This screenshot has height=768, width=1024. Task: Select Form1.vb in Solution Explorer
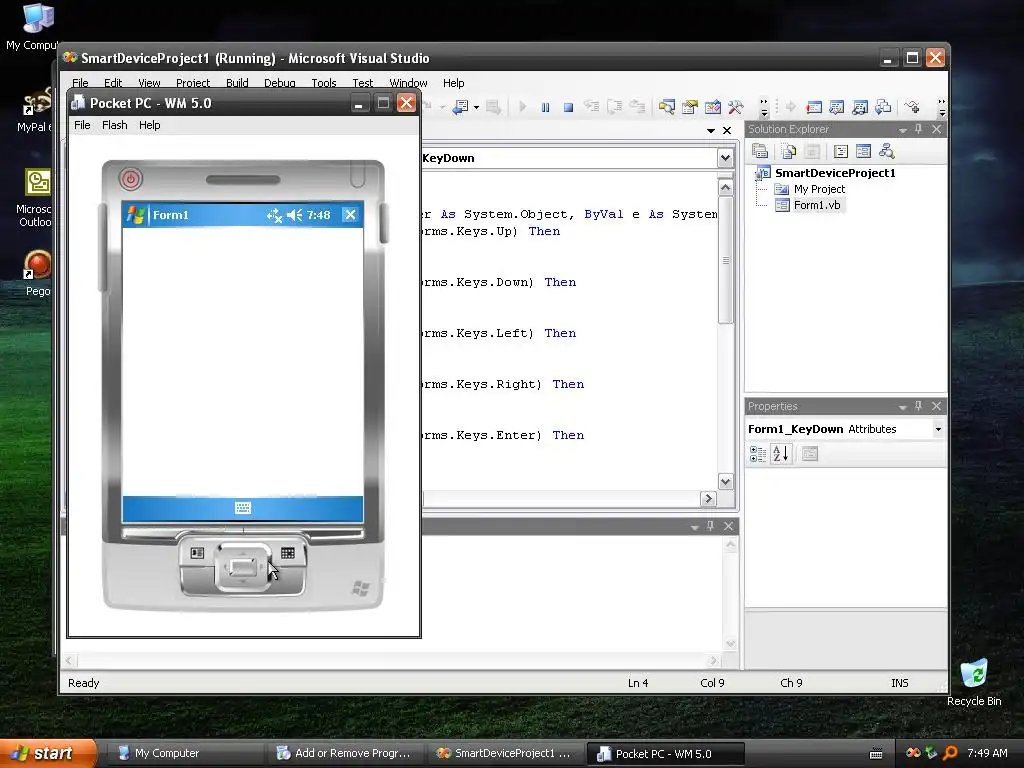816,205
